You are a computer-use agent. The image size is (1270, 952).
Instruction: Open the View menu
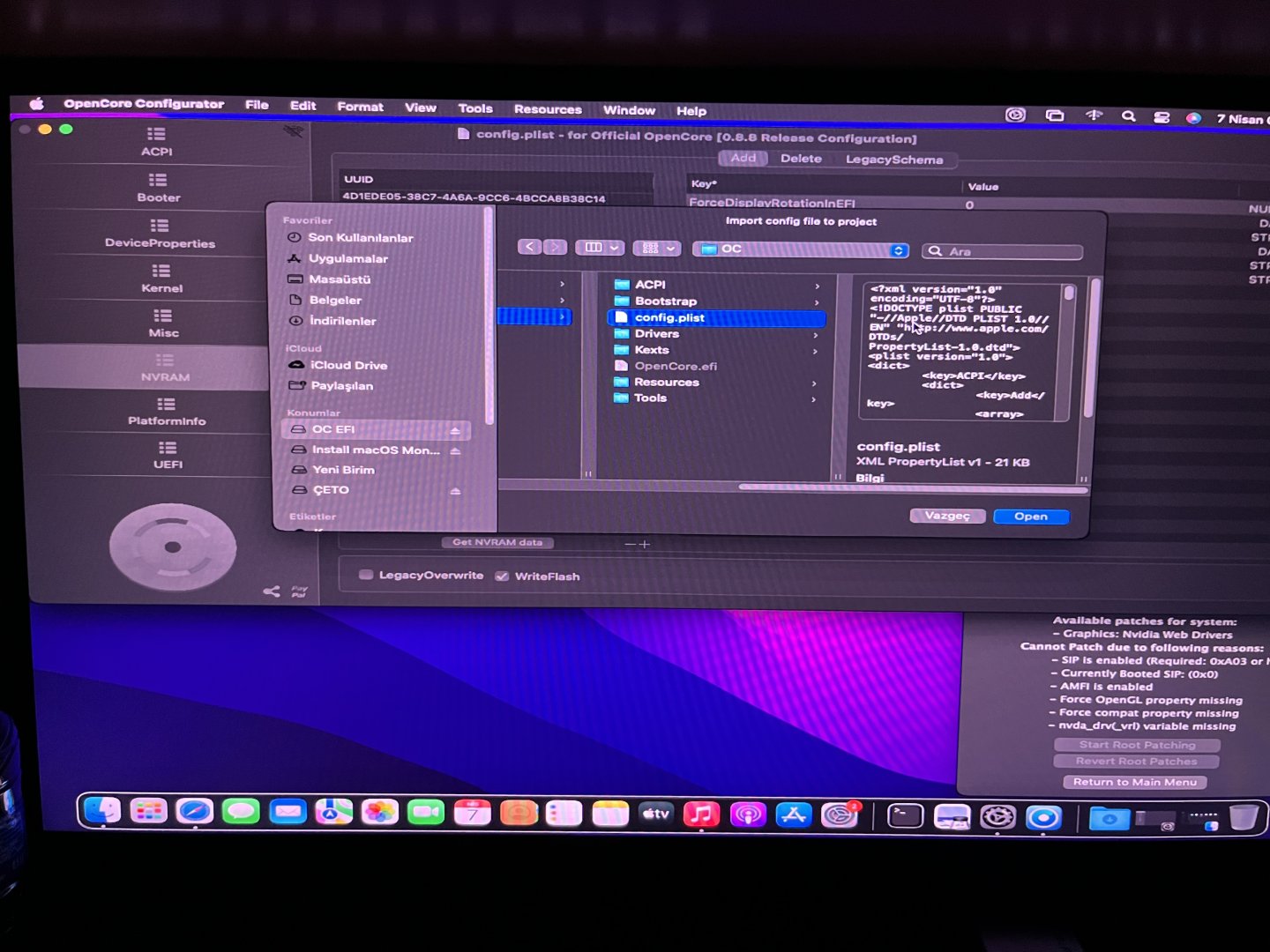tap(421, 108)
